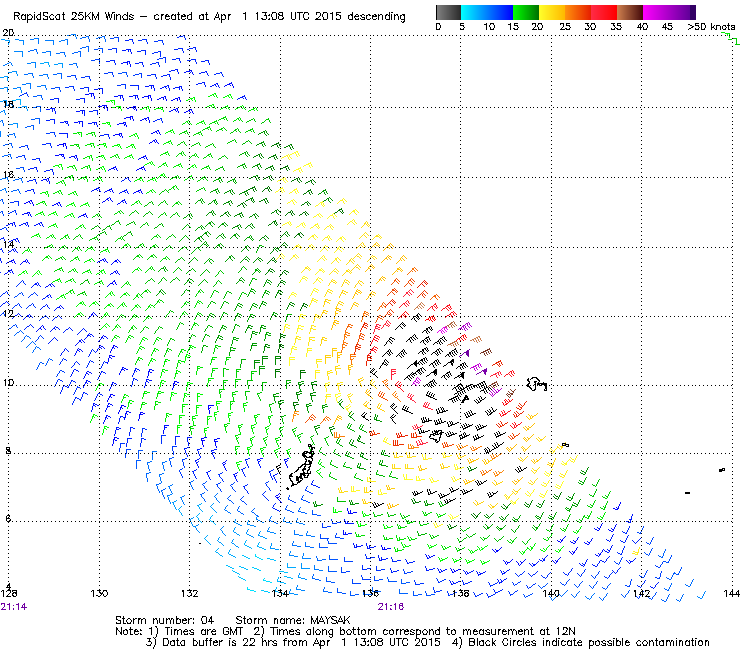
Task: Click the '20' latitude axis label
Action: coord(8,33)
